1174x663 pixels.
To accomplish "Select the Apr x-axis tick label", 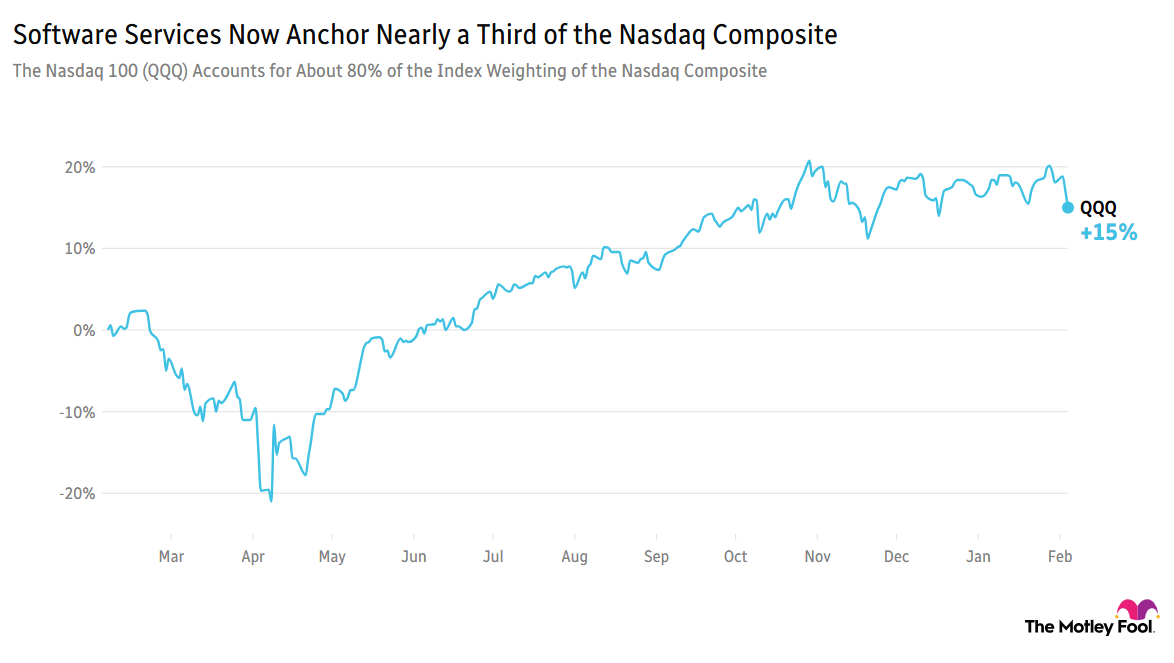I will (253, 557).
